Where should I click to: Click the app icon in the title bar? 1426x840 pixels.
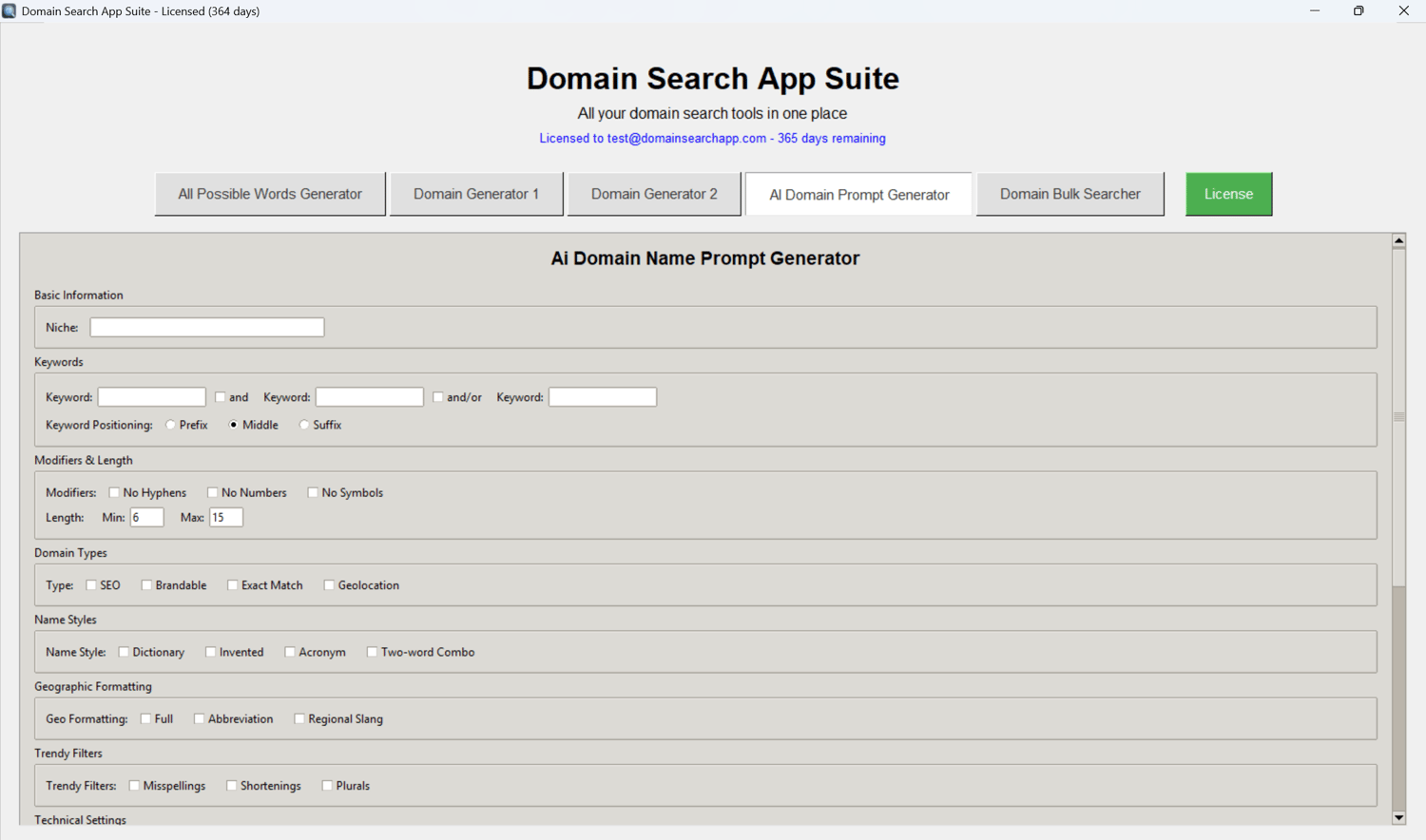coord(10,11)
